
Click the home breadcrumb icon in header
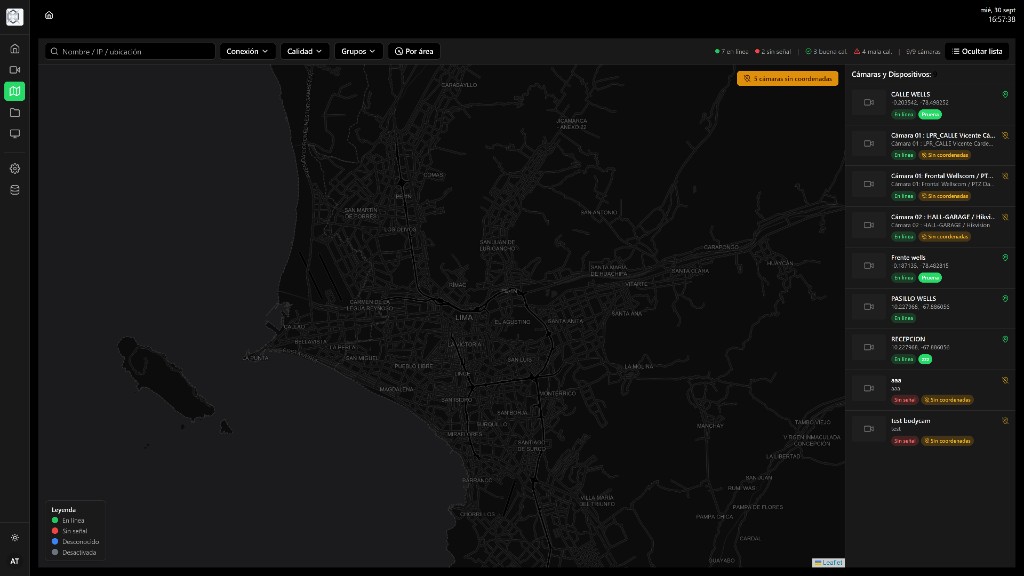click(49, 15)
